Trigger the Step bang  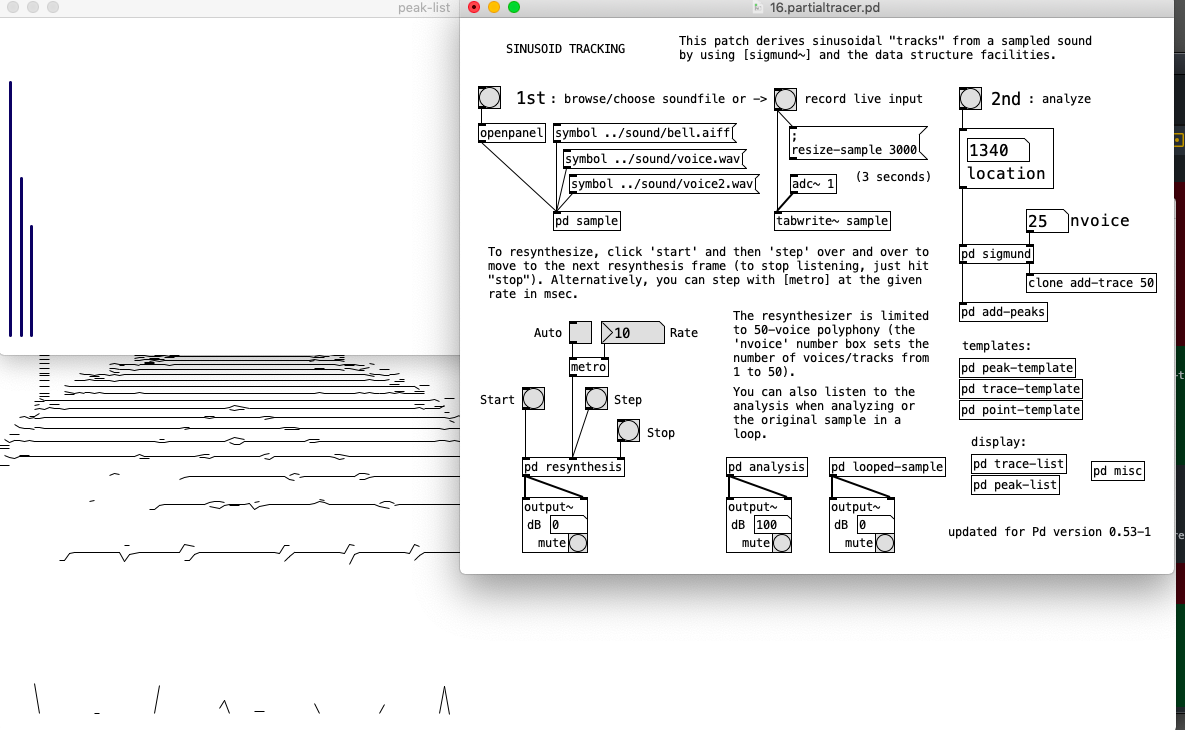[596, 398]
